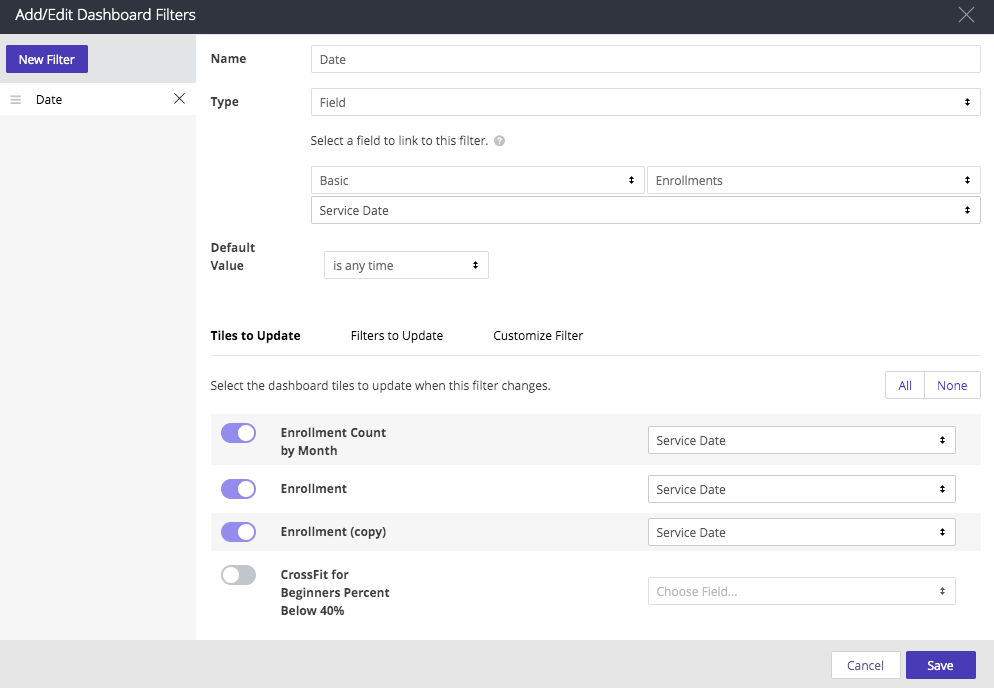This screenshot has height=688, width=994.
Task: Grab the drag handle icon beside Date filter
Action: [16, 100]
